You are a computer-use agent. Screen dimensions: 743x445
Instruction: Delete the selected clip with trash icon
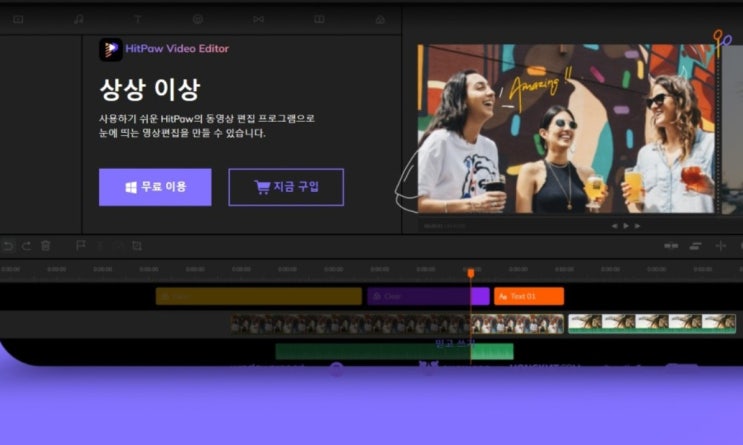45,246
